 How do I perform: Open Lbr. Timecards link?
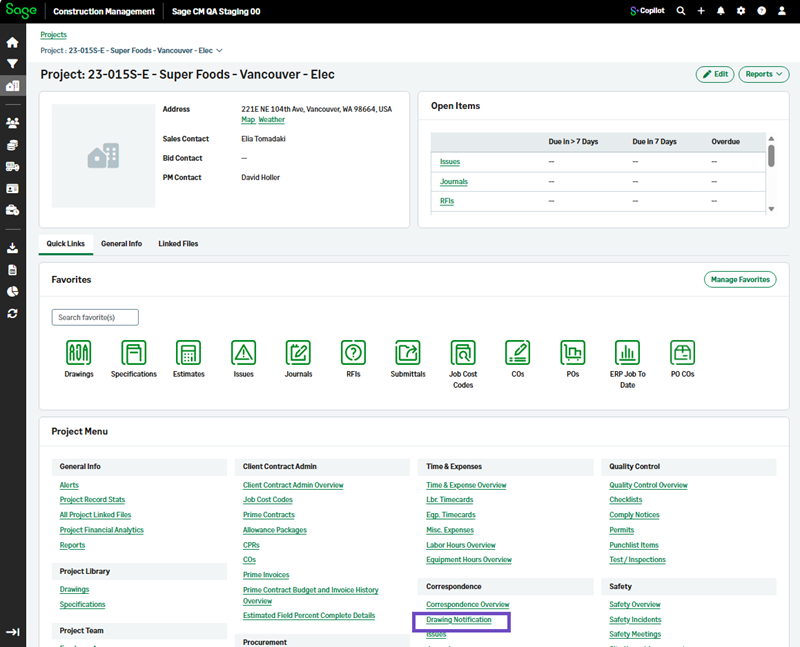tap(449, 500)
